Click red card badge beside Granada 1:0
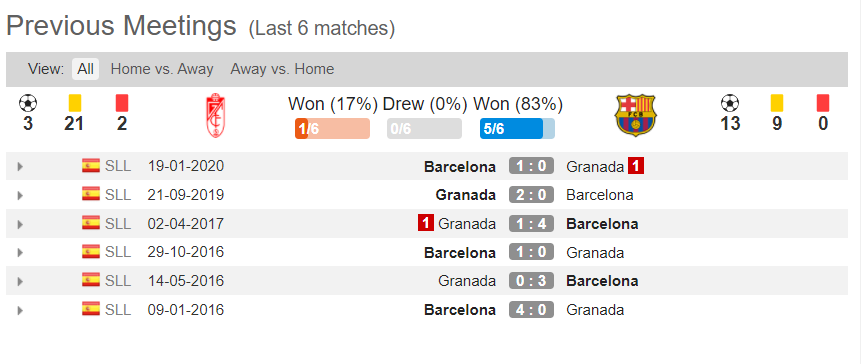This screenshot has width=861, height=364. coord(636,166)
